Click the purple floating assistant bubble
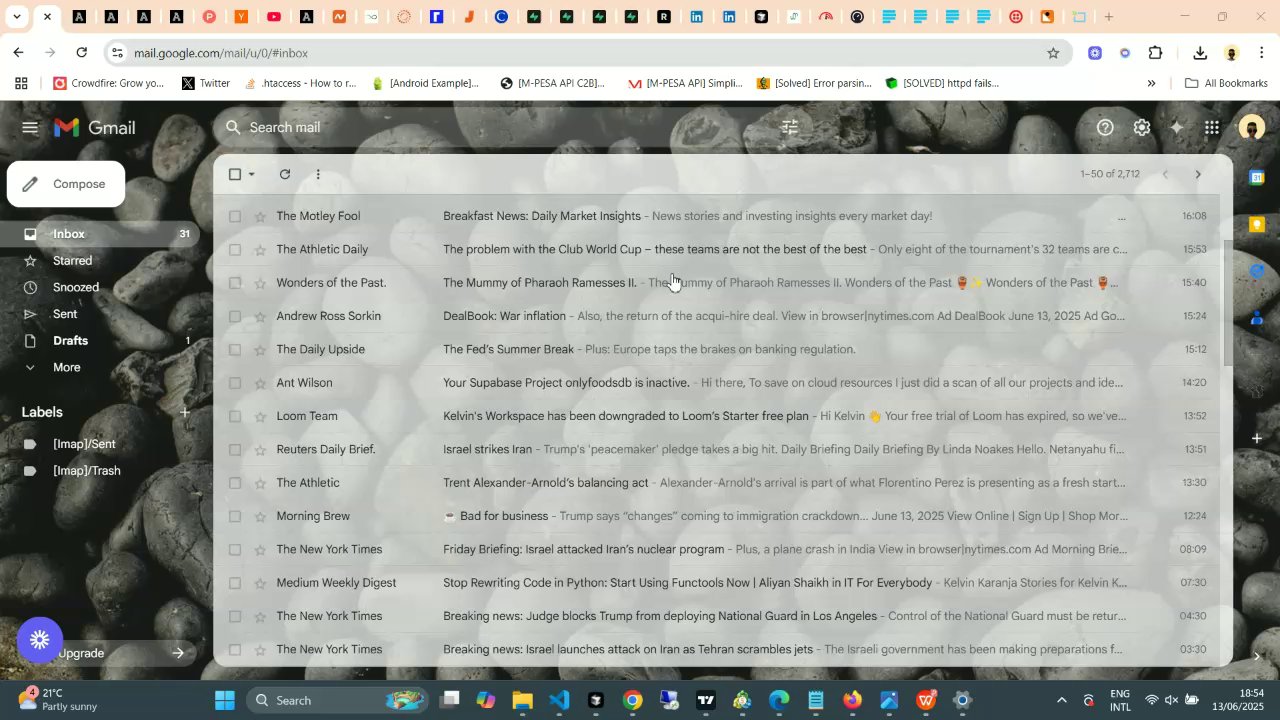Screen dimensions: 1280x720 tap(40, 640)
